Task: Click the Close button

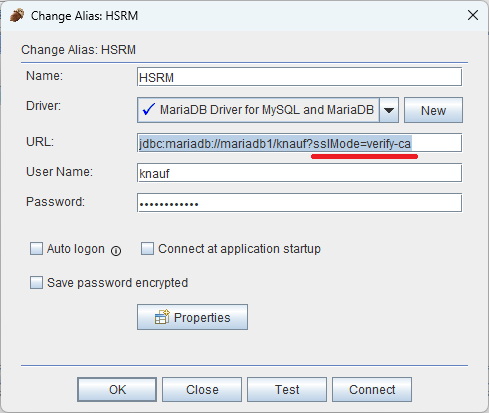Action: (x=202, y=389)
